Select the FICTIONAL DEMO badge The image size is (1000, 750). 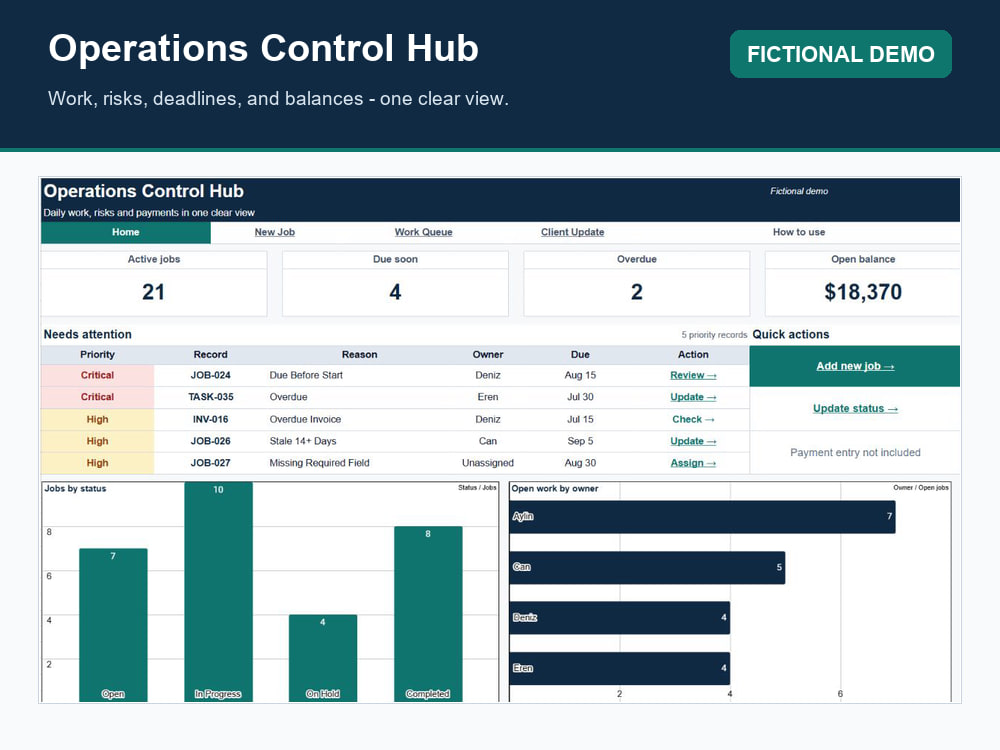point(841,54)
